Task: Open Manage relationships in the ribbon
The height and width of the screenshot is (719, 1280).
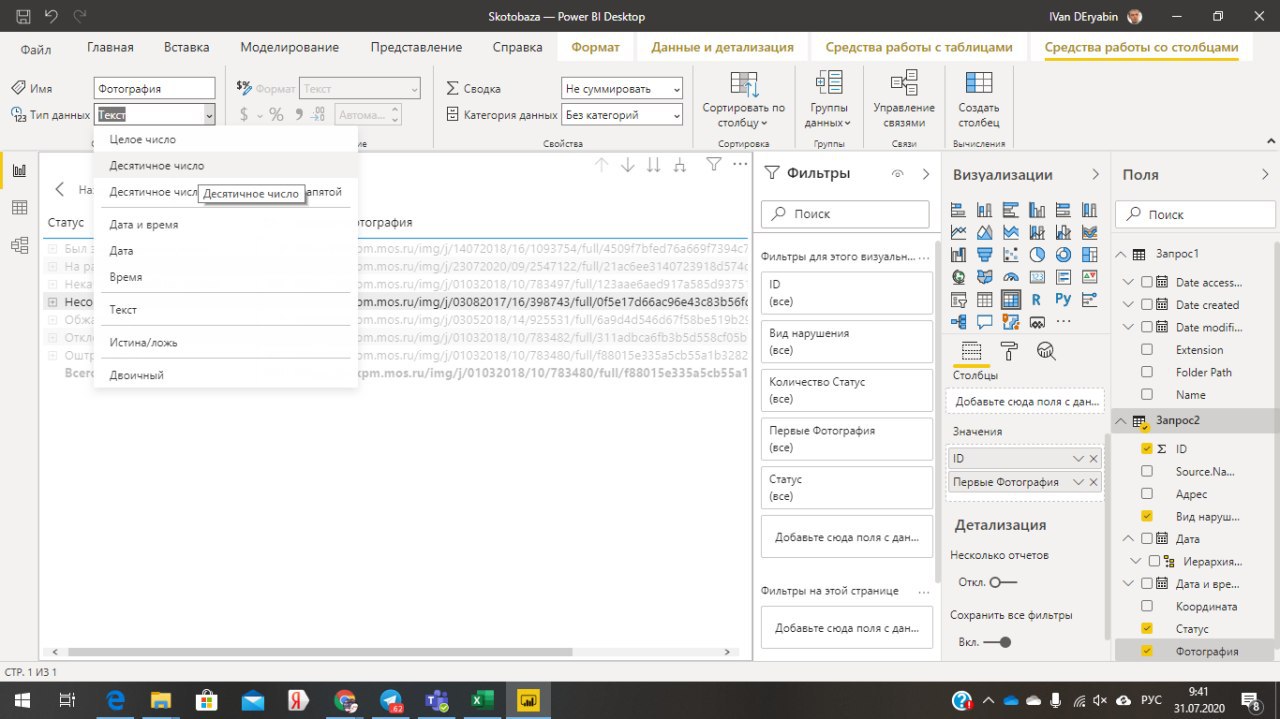Action: [904, 100]
